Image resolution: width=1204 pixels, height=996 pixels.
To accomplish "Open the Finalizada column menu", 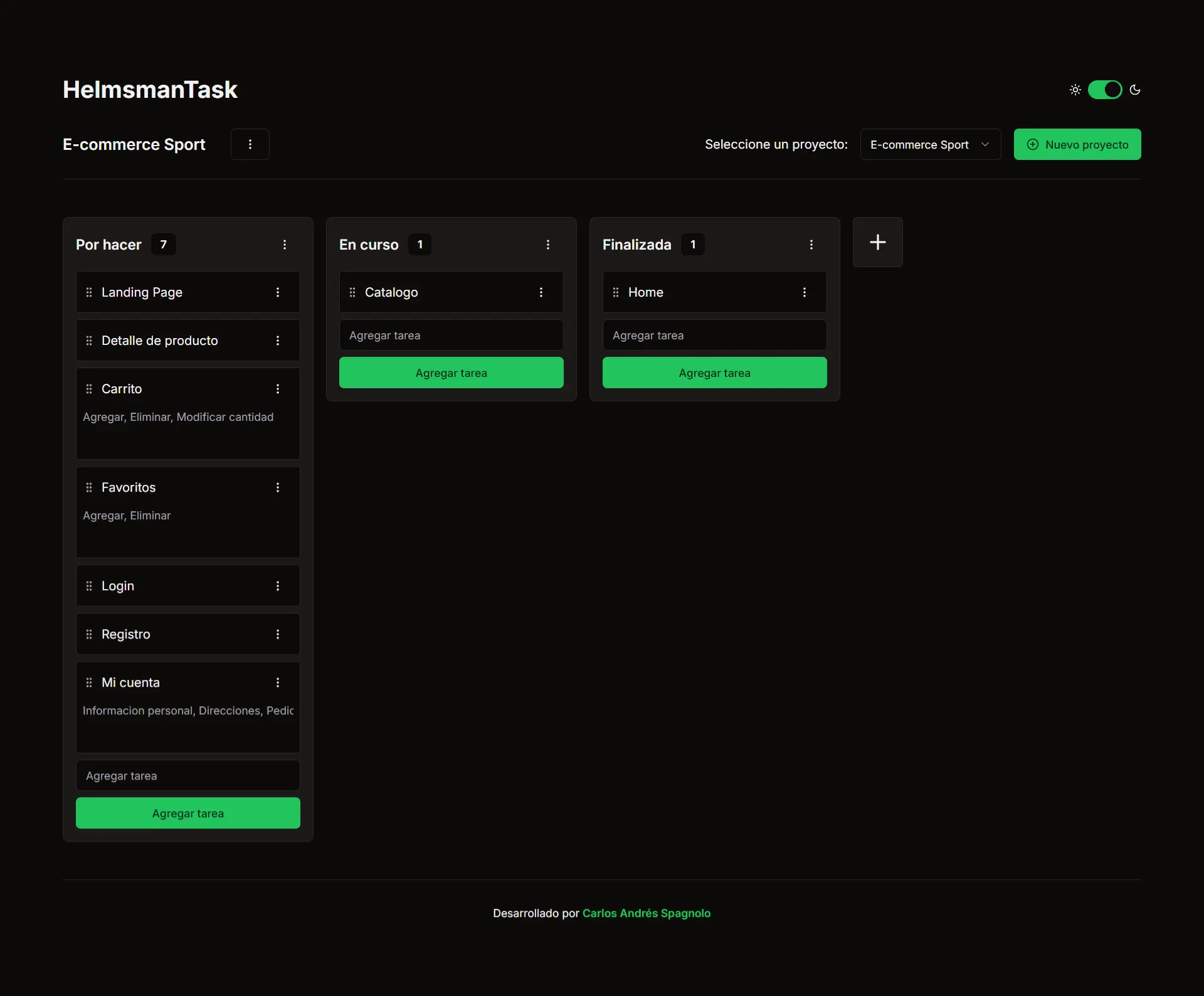I will [x=811, y=245].
